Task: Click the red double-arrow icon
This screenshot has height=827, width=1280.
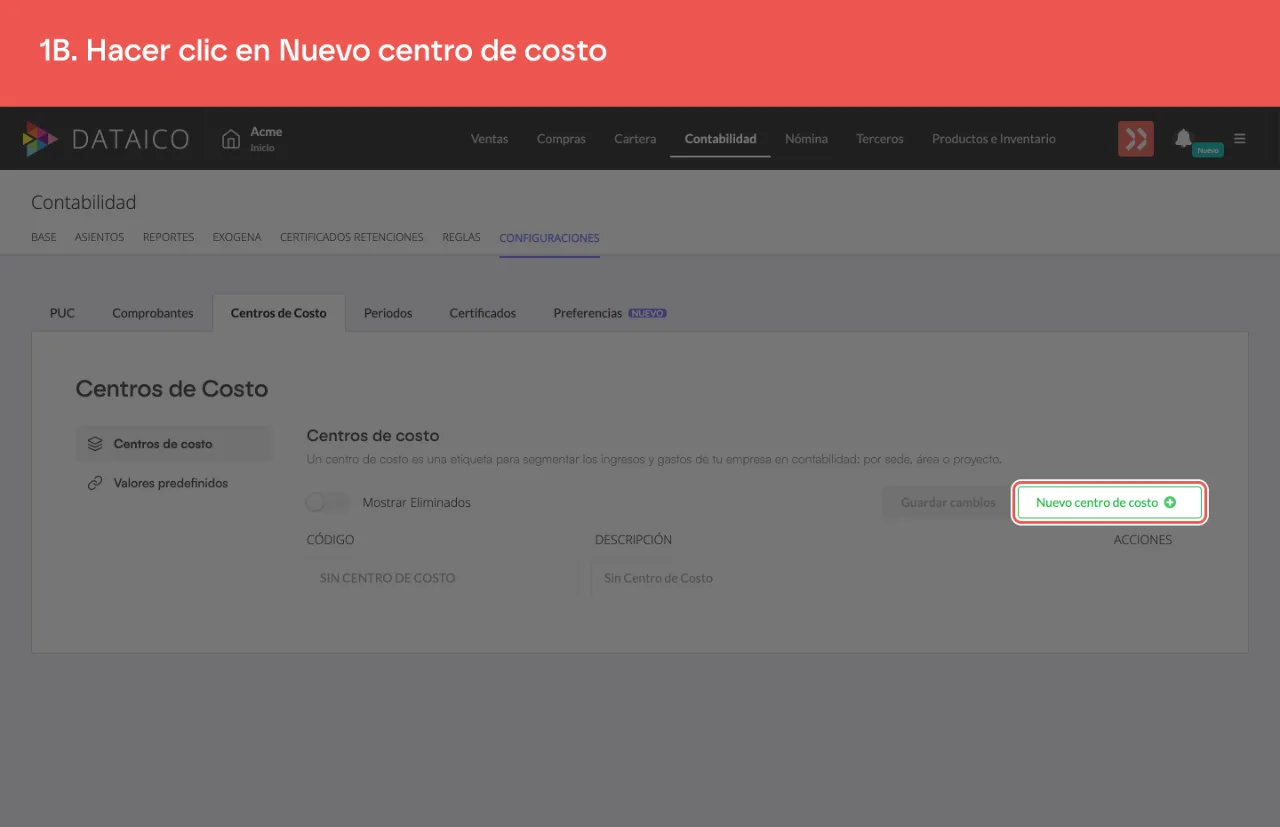Action: (x=1136, y=139)
